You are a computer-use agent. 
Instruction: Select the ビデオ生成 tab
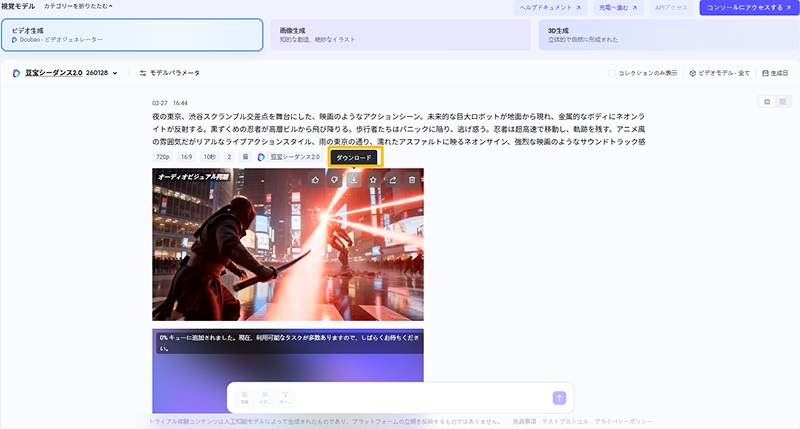click(132, 35)
